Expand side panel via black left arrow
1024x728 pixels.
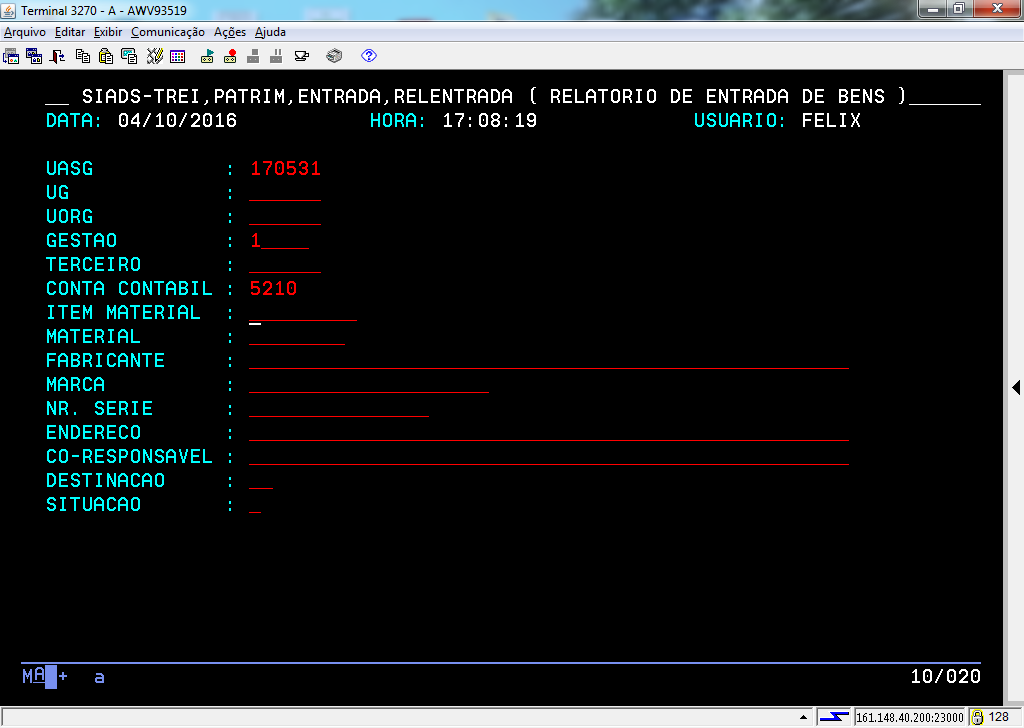tap(1016, 387)
